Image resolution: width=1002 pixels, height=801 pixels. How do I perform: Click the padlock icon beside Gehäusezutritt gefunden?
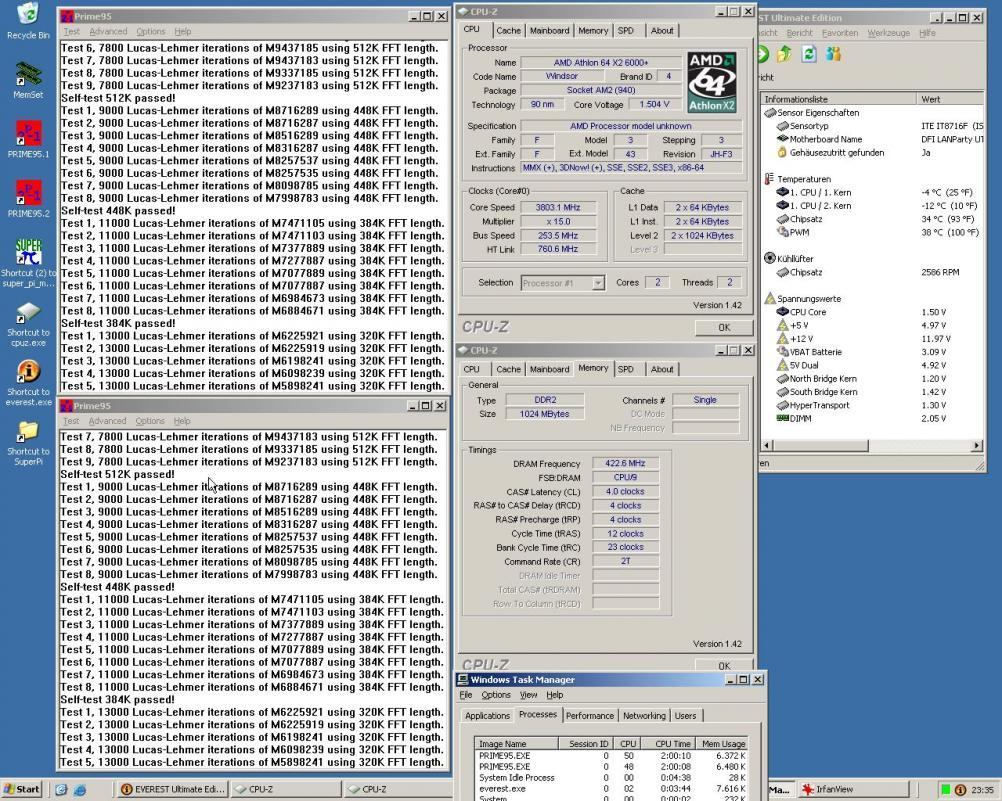point(782,152)
